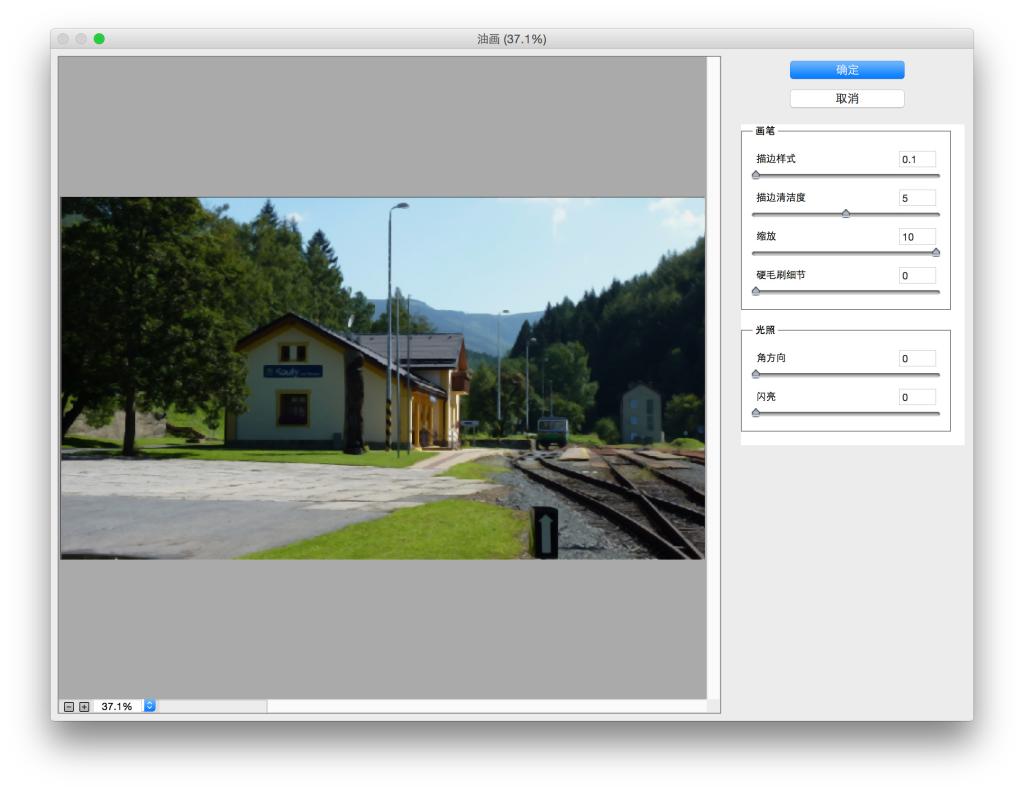Click the 硬毛刷细节 value field
This screenshot has width=1024, height=793.
tap(917, 276)
